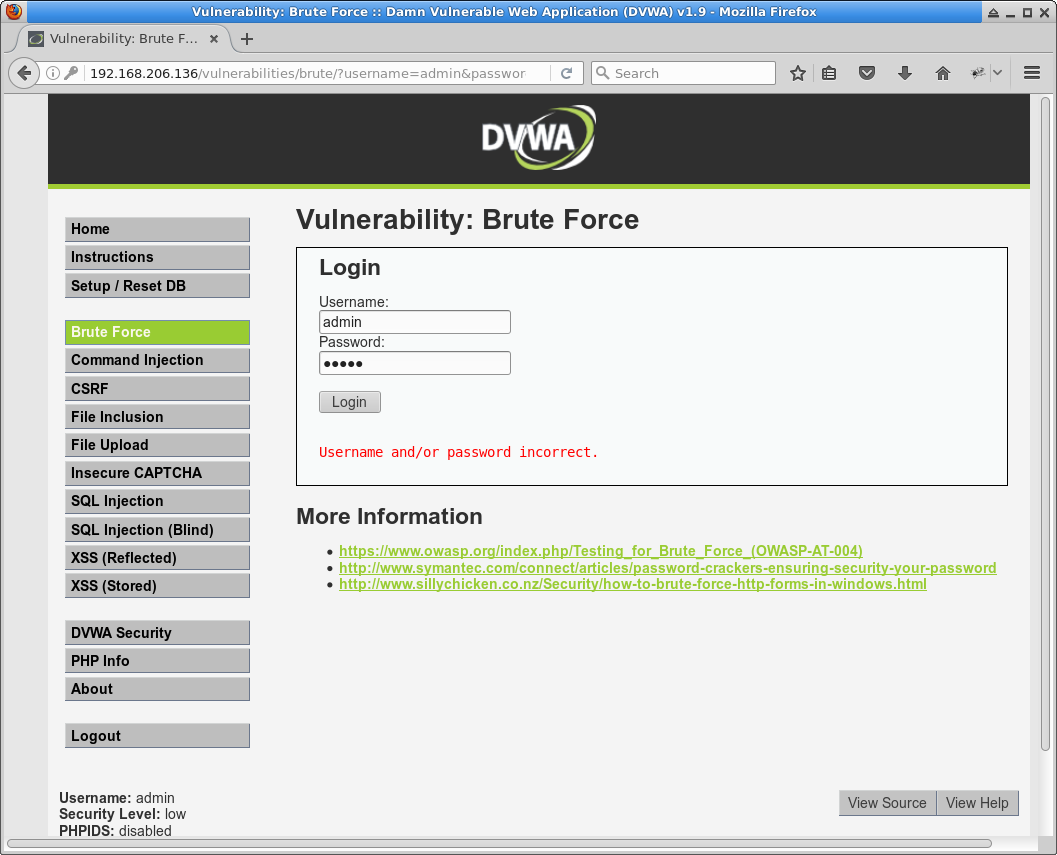Save page to Pocket icon

coord(867,73)
